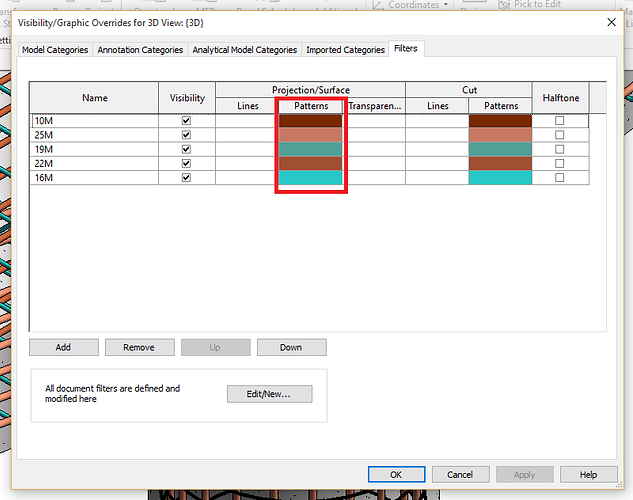
Task: Click the Remove filter button
Action: coord(139,347)
